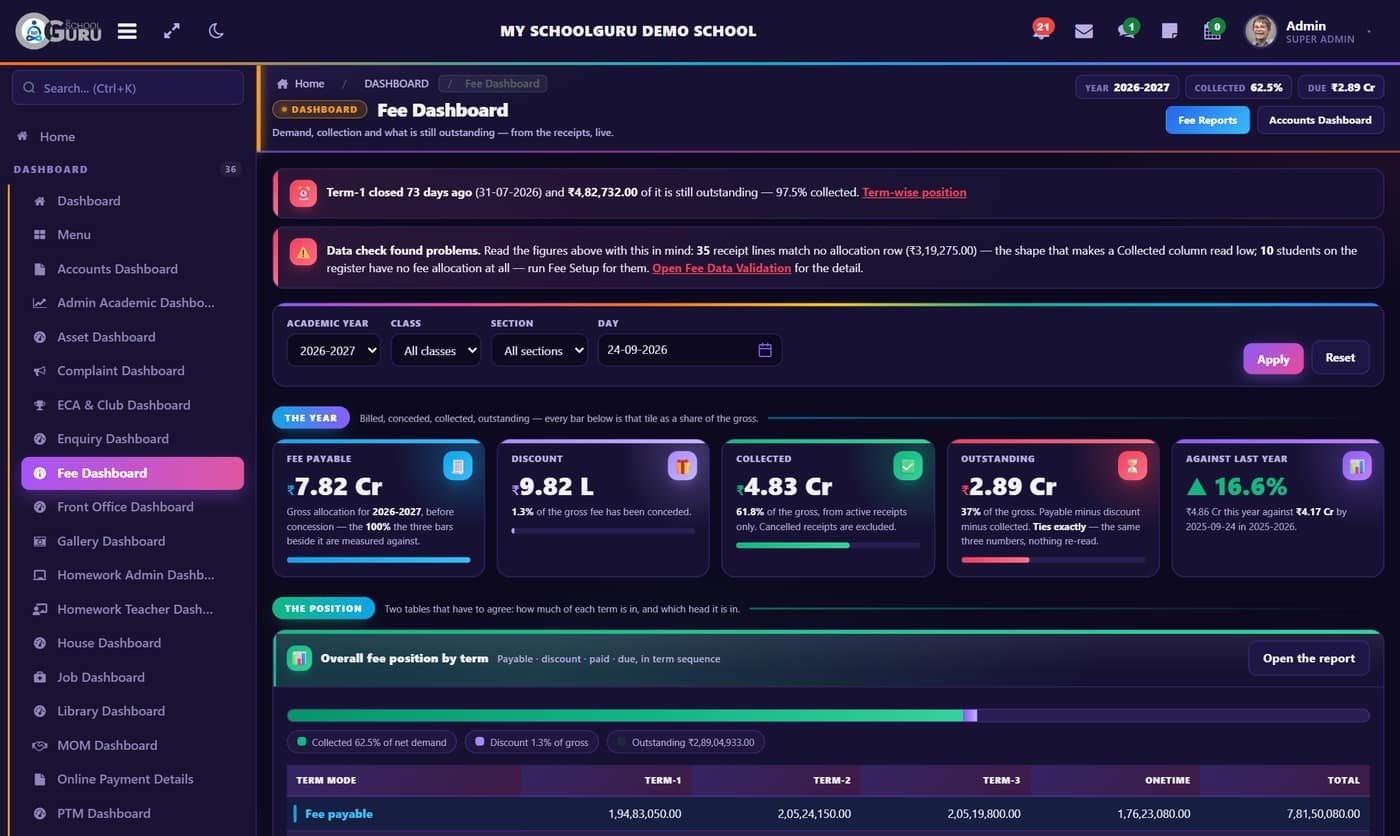Open the Class All classes dropdown
Viewport: 1400px width, 836px height.
tap(435, 350)
